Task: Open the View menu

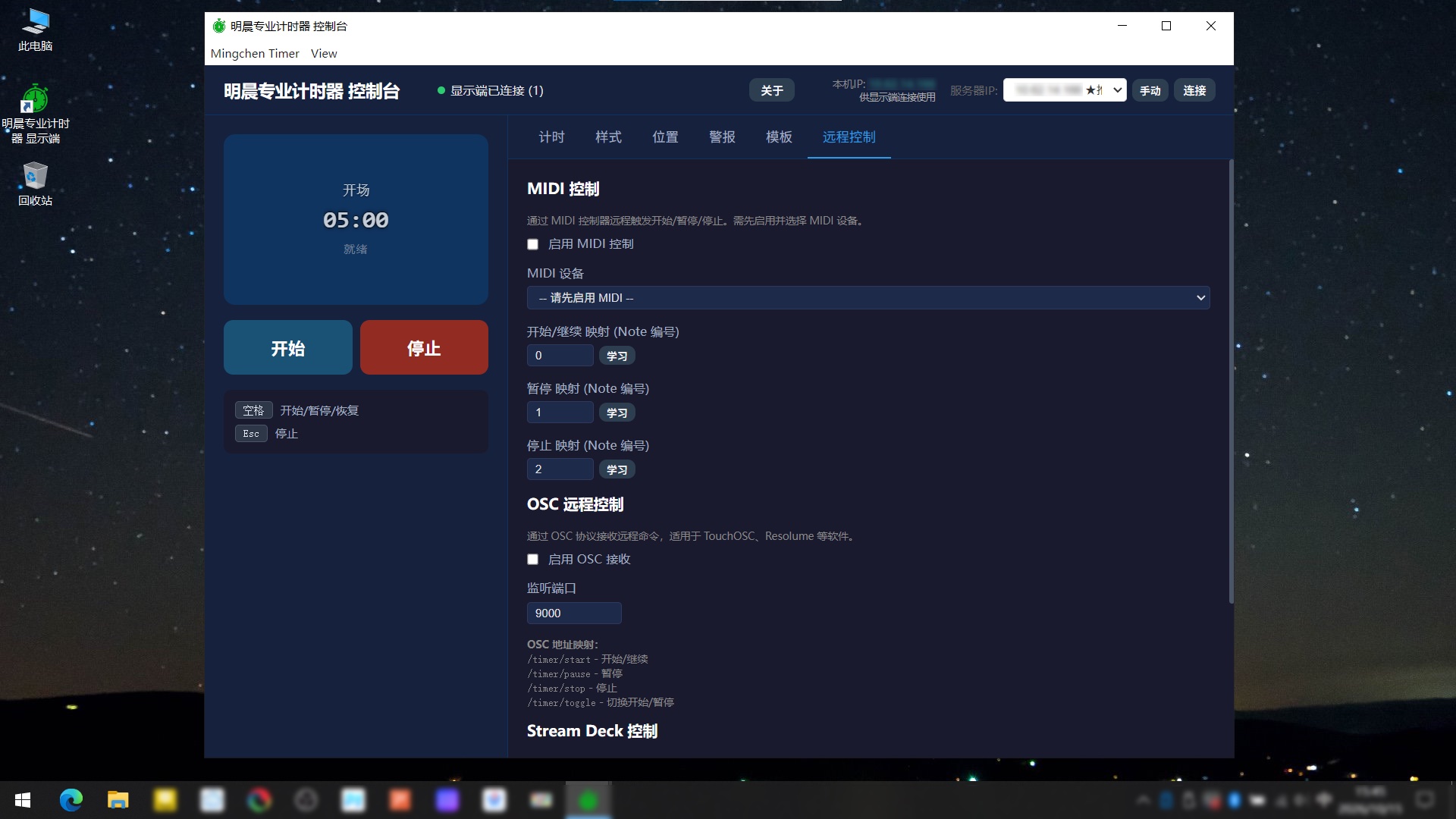Action: [x=324, y=53]
